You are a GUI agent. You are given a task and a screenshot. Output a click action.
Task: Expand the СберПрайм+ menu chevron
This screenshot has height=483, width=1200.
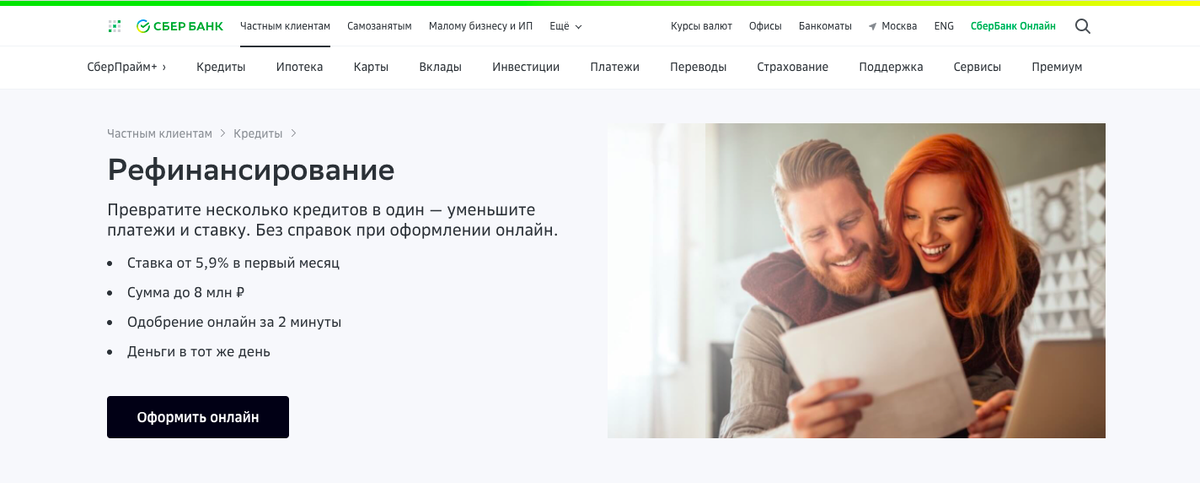164,67
